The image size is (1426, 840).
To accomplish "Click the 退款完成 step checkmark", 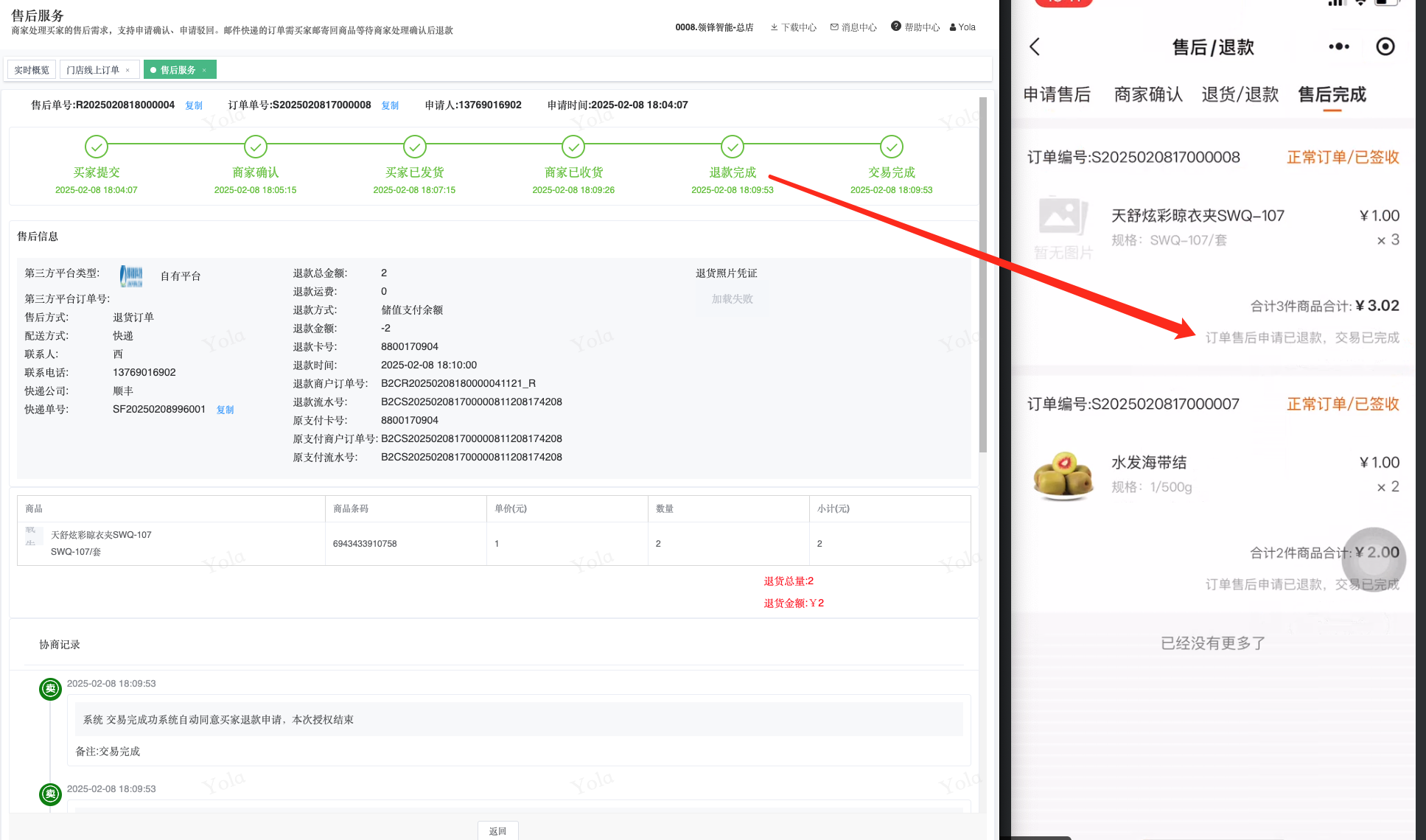I will [732, 147].
